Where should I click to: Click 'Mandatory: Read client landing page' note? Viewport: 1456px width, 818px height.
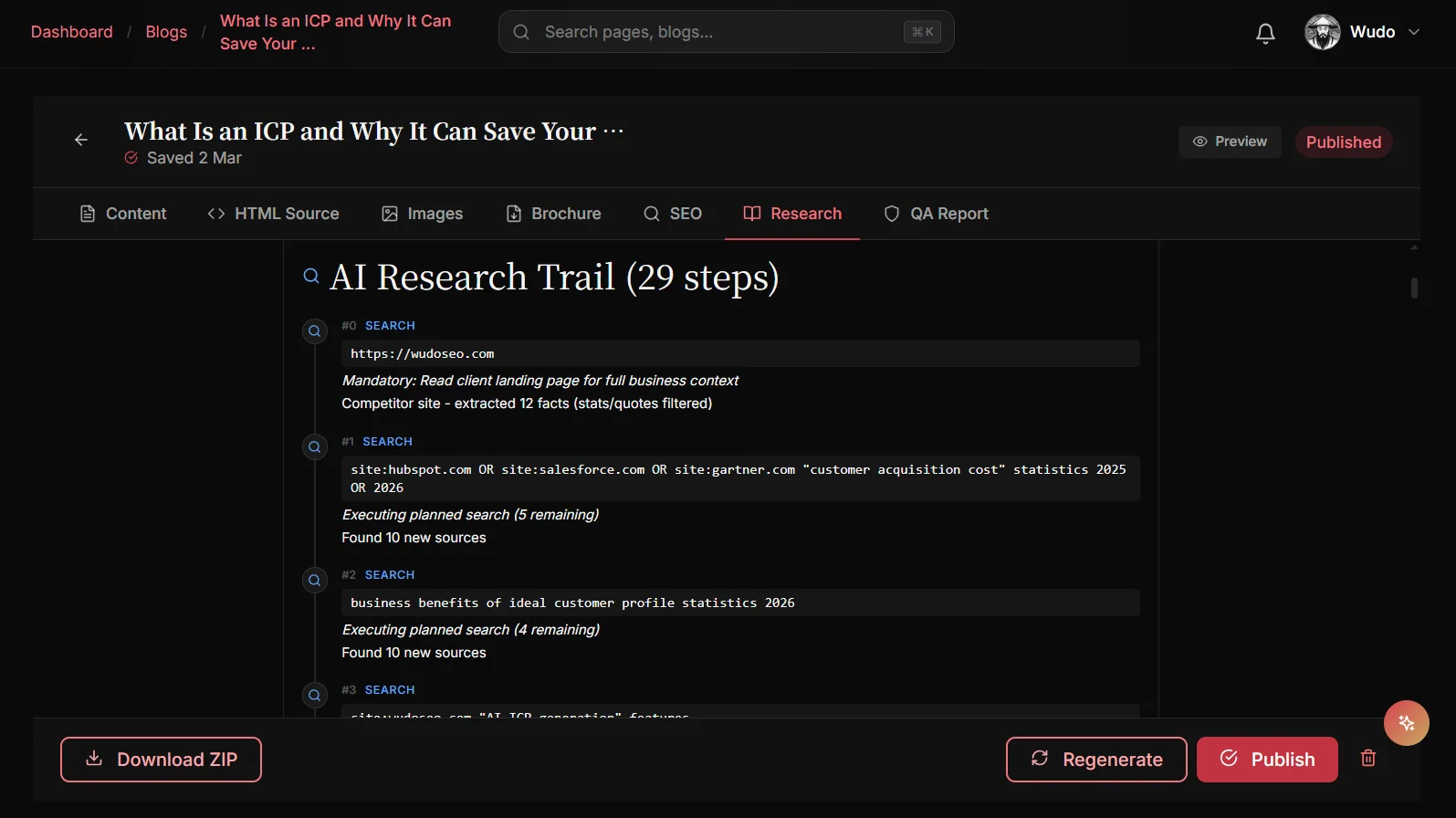(x=540, y=381)
